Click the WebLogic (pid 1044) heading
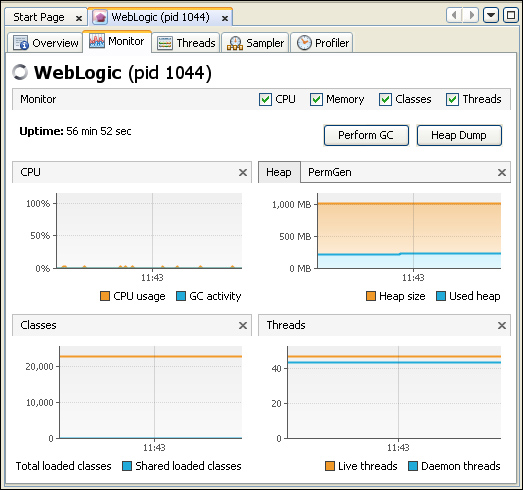Viewport: 523px width, 490px height. 123,72
